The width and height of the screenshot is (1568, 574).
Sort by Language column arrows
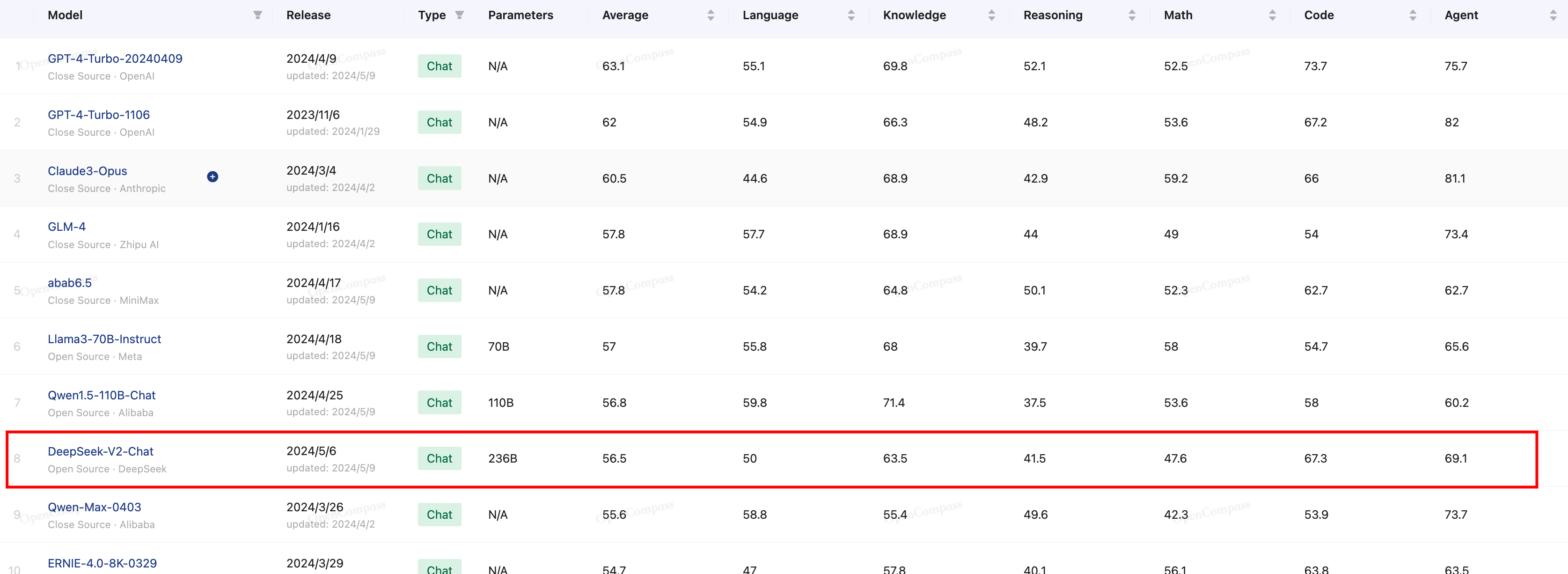(851, 15)
